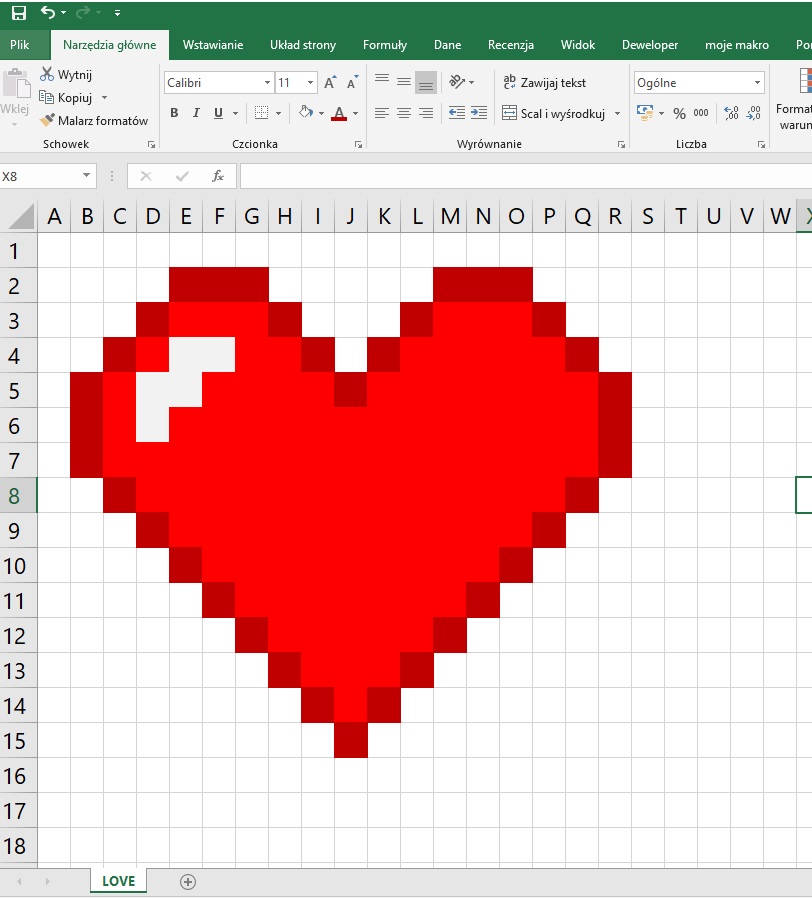
Task: Expand Scal i wyśrodkuj dropdown arrow
Action: point(617,113)
